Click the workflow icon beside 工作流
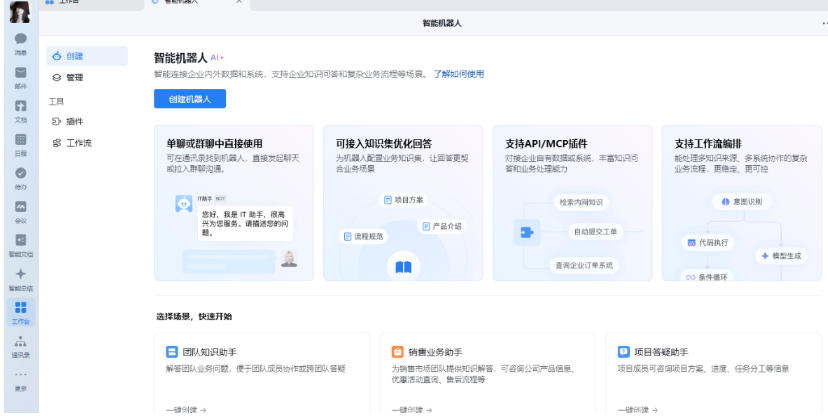 (x=57, y=143)
